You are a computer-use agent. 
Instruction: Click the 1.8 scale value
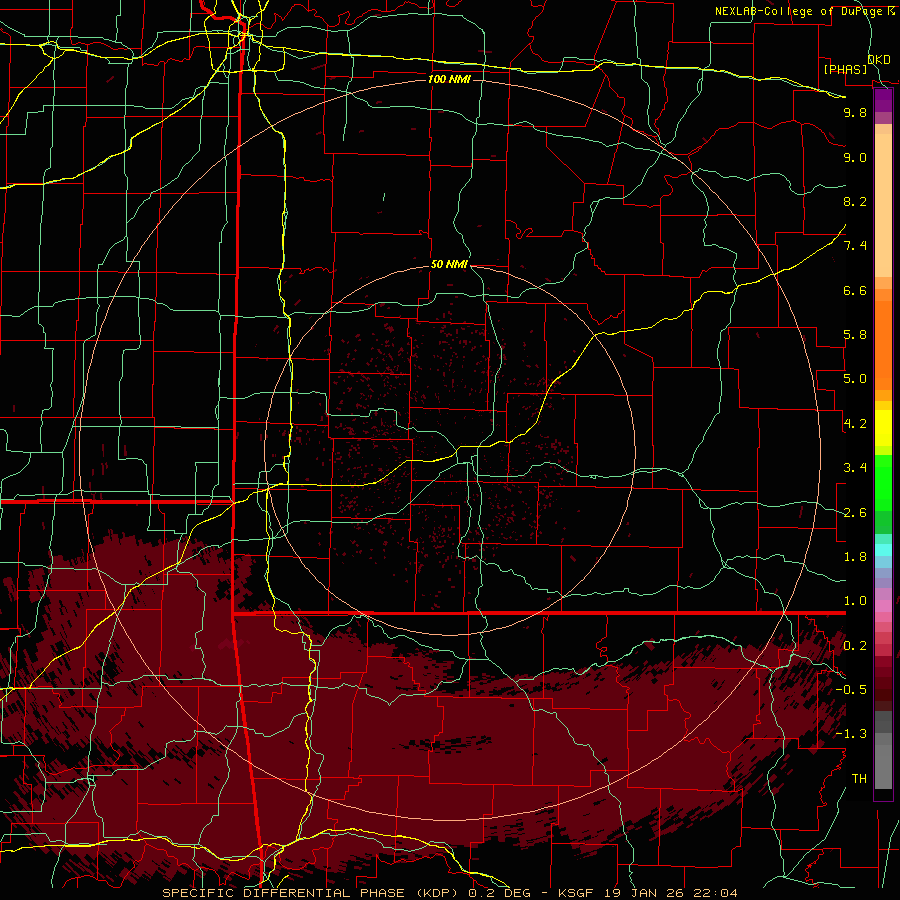[855, 557]
